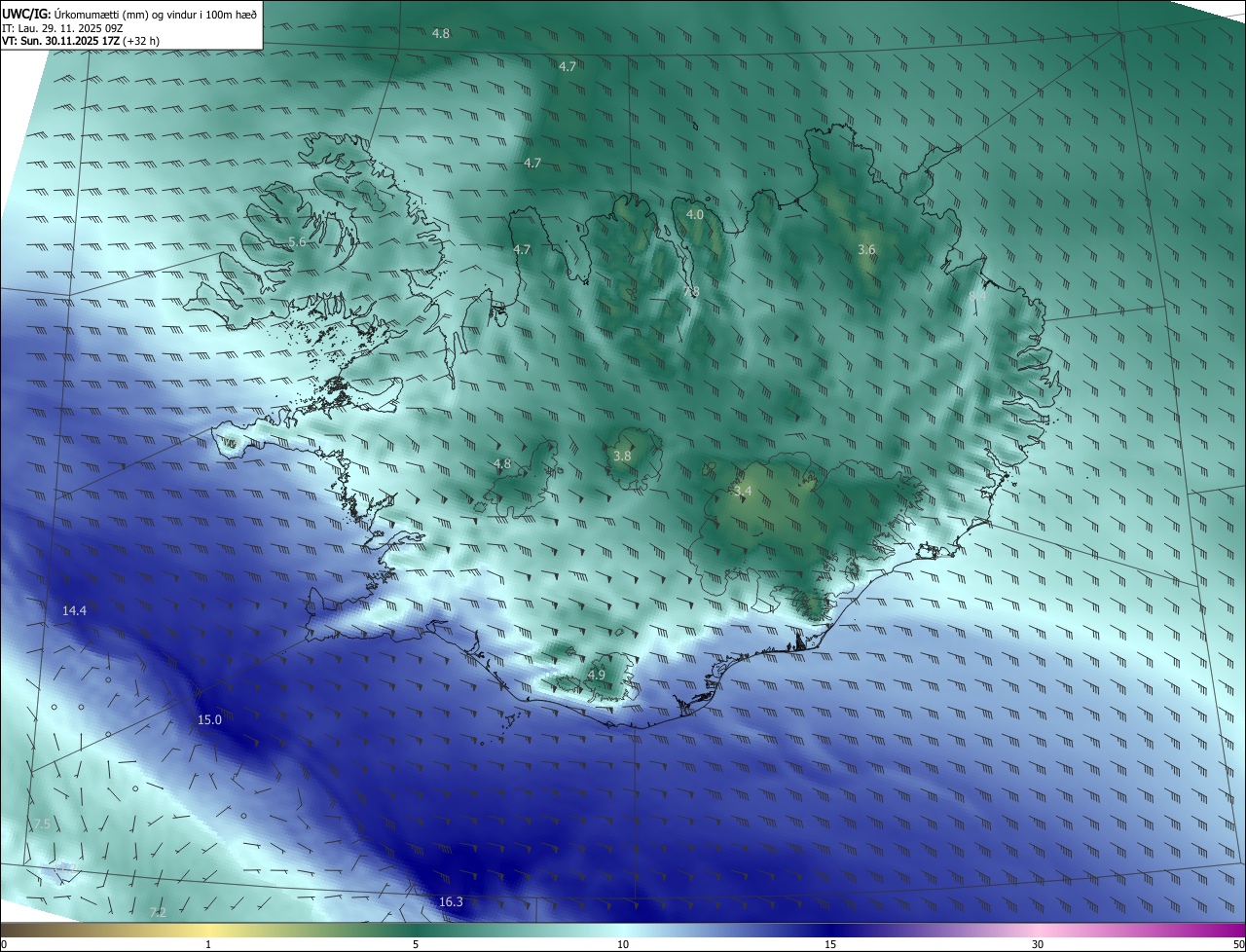Click the 4.9 value near the south coast
The width and height of the screenshot is (1246, 952).
coord(597,675)
